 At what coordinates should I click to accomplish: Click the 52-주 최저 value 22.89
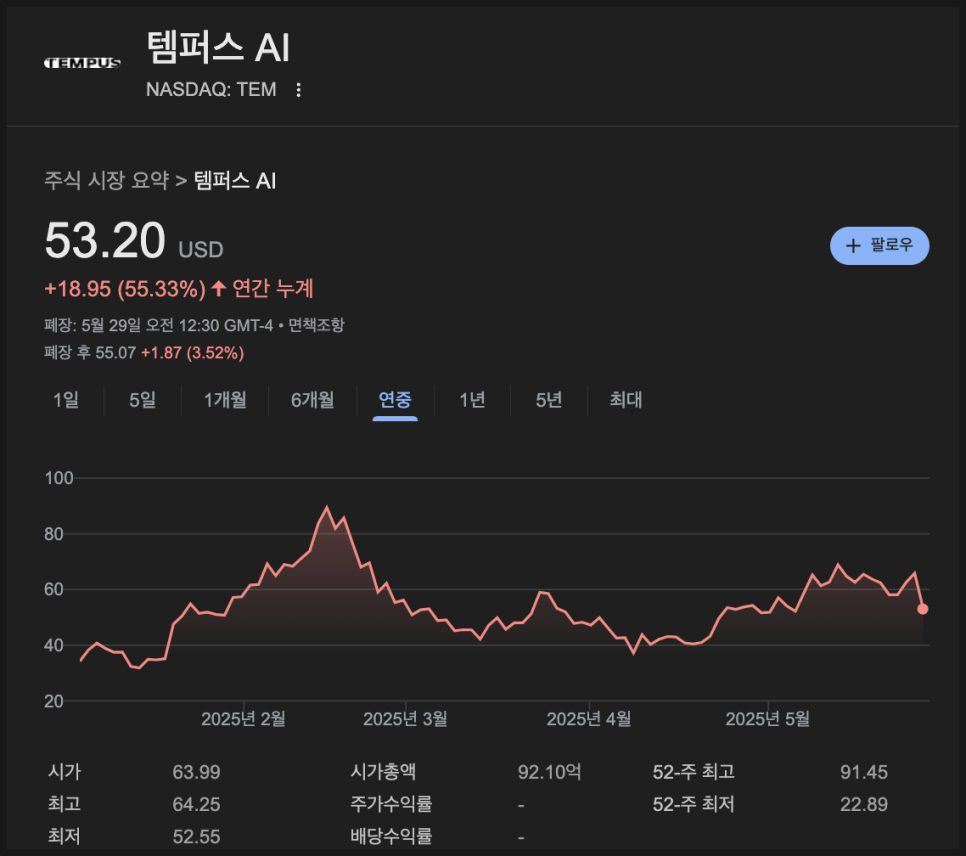(864, 804)
